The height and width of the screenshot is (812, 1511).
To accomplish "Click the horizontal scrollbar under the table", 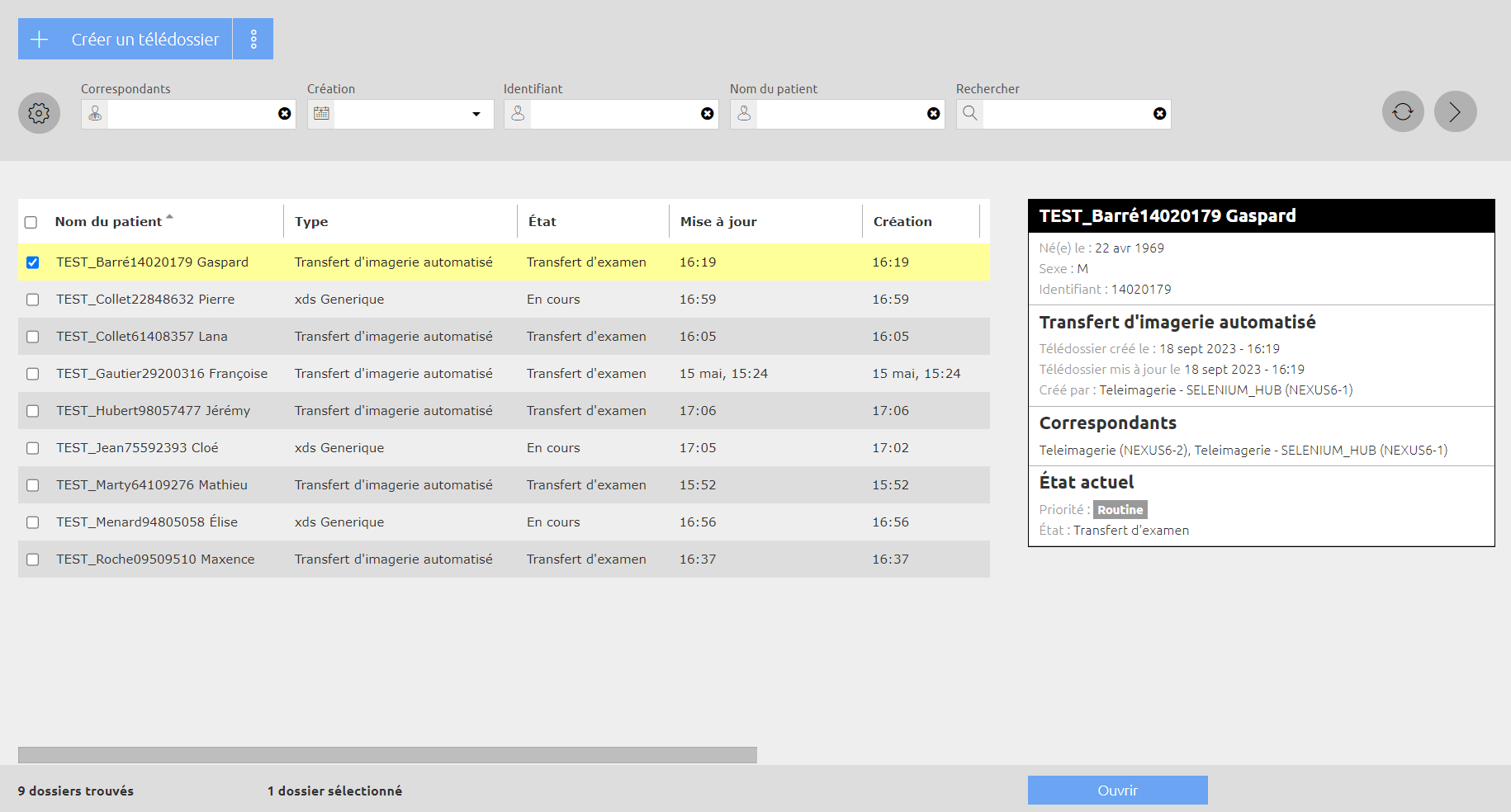I will point(387,755).
